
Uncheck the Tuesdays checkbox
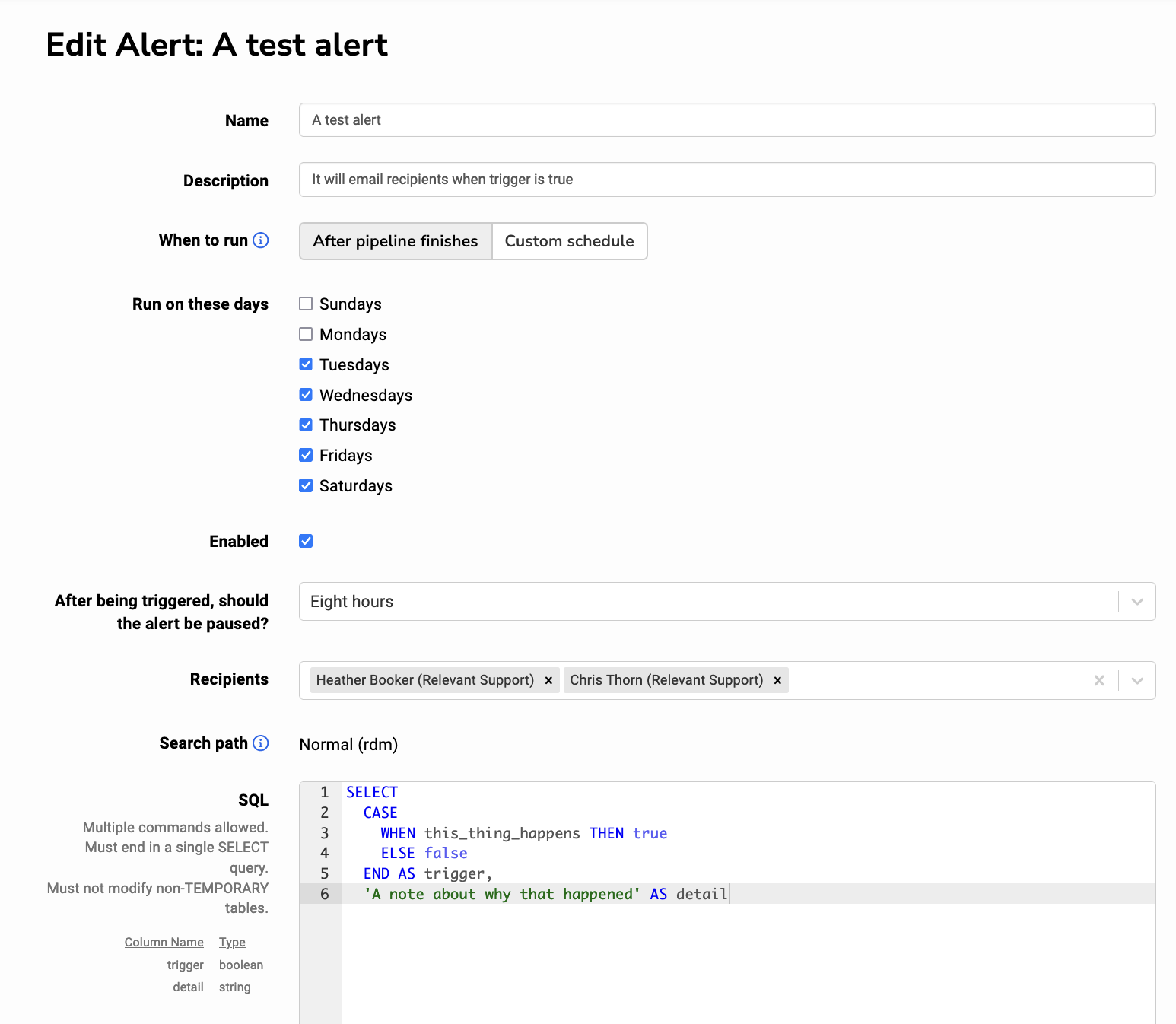tap(306, 364)
